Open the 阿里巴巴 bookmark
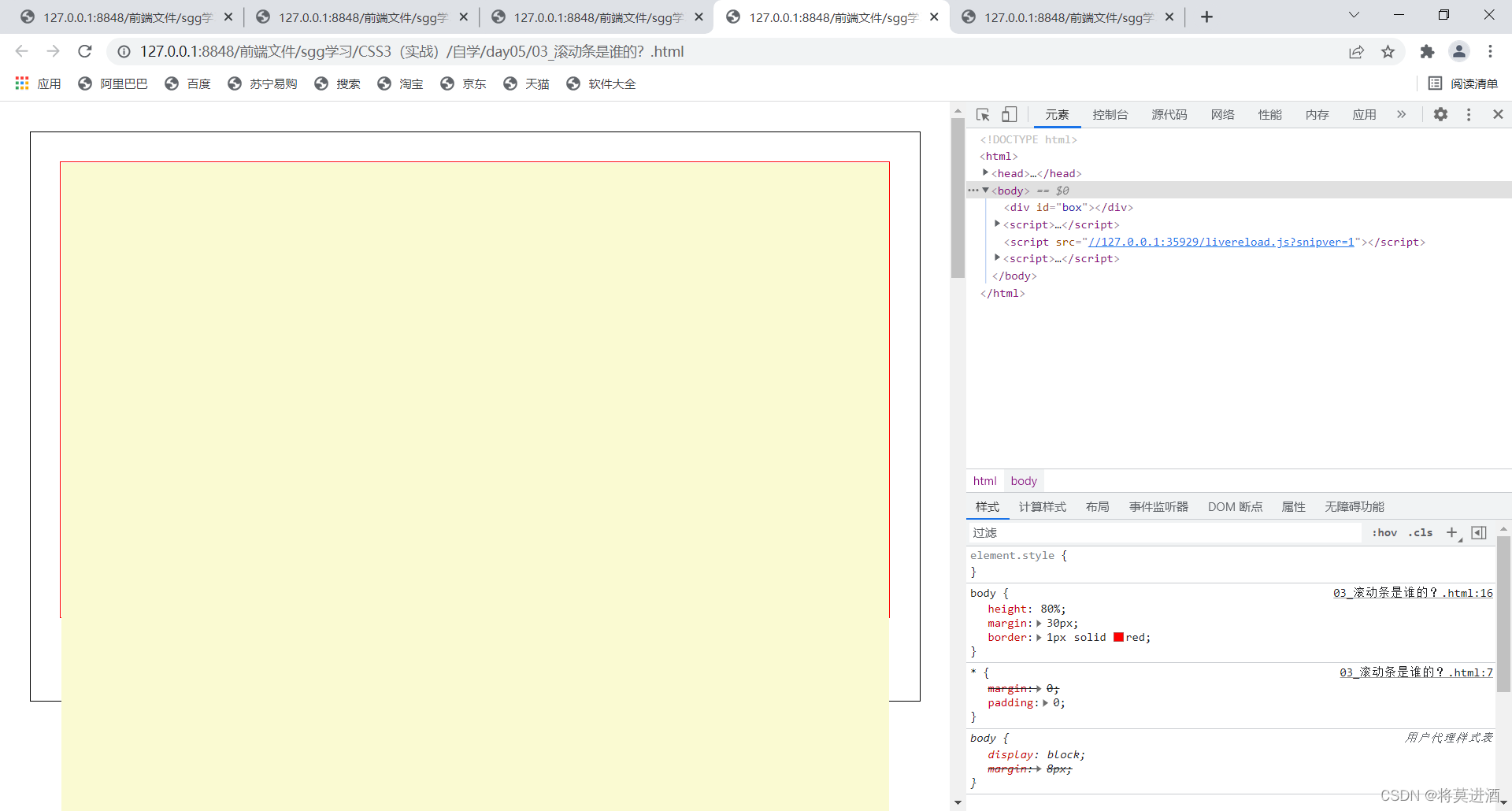Viewport: 1512px width, 811px height. (113, 83)
